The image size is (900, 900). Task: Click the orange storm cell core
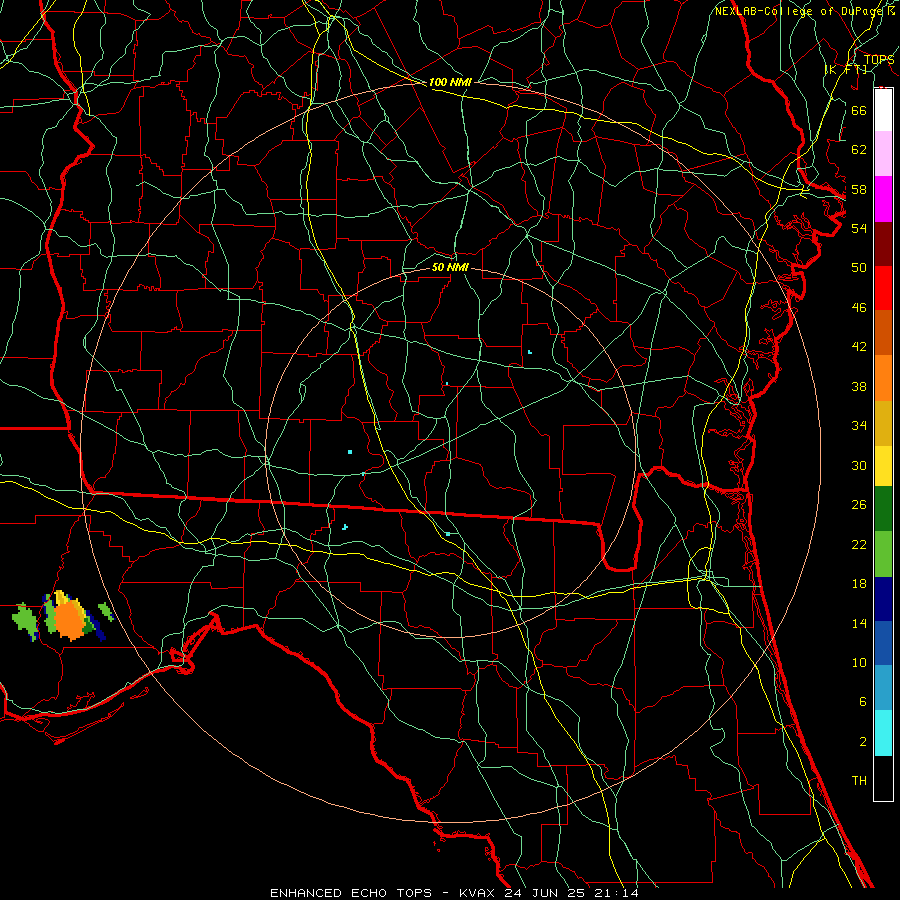pos(69,619)
